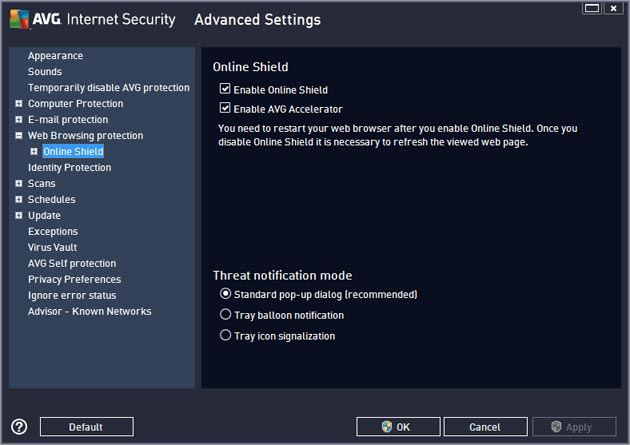Screen dimensions: 630x445
Task: Expand the E-mail protection node
Action: (18, 119)
